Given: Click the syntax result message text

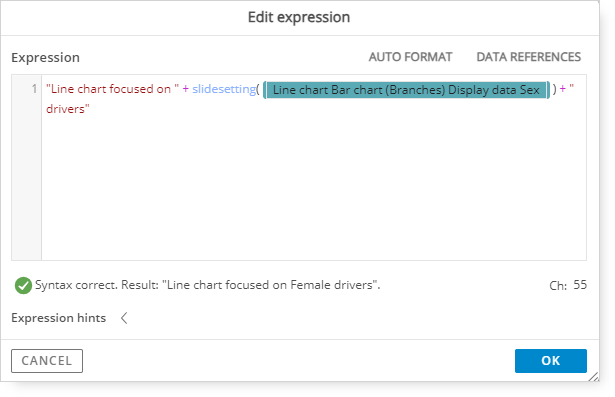Looking at the screenshot, I should [x=207, y=285].
